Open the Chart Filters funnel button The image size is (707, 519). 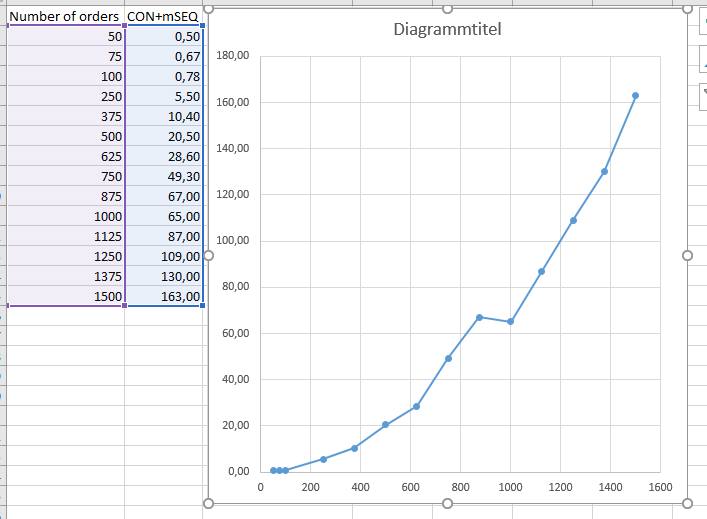702,96
